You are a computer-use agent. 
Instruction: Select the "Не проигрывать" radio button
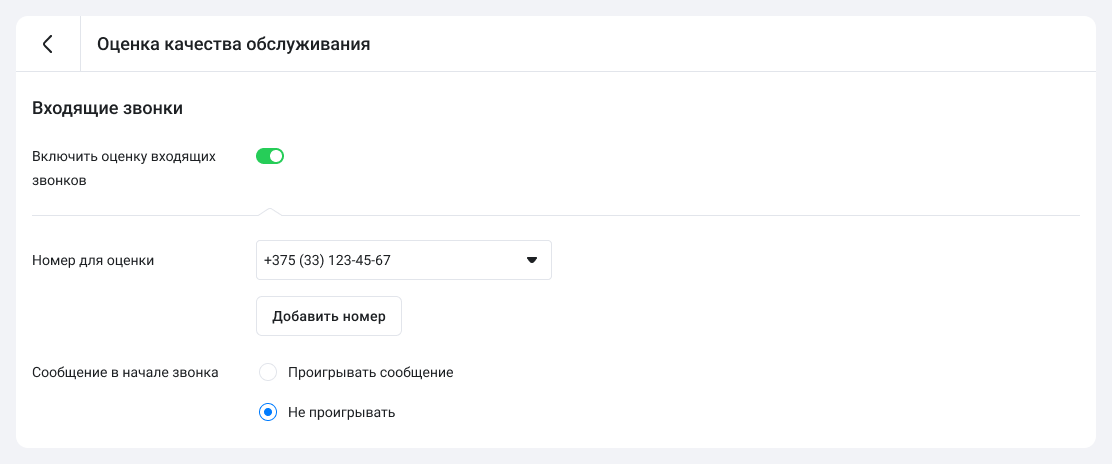[x=267, y=412]
